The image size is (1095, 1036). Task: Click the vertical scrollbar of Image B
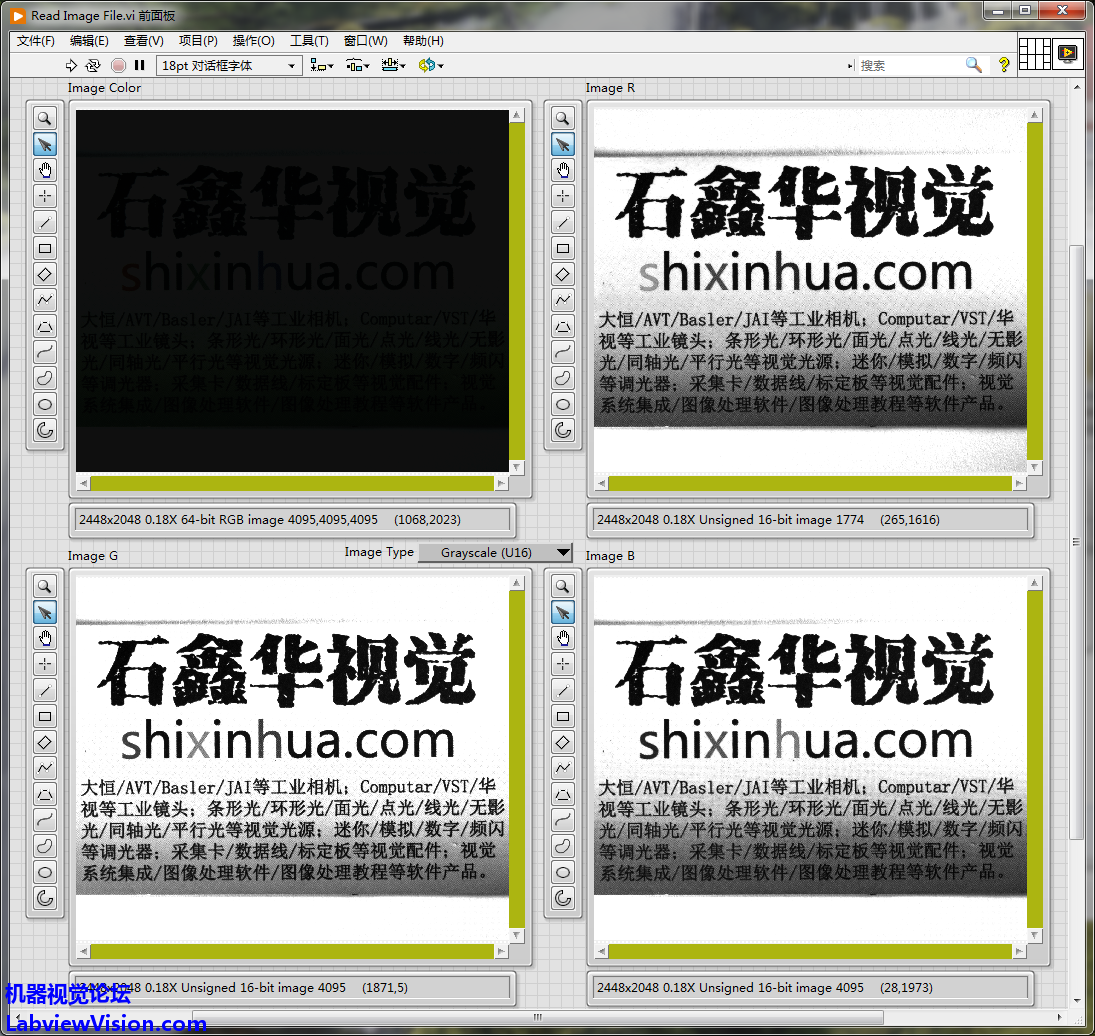(1035, 759)
